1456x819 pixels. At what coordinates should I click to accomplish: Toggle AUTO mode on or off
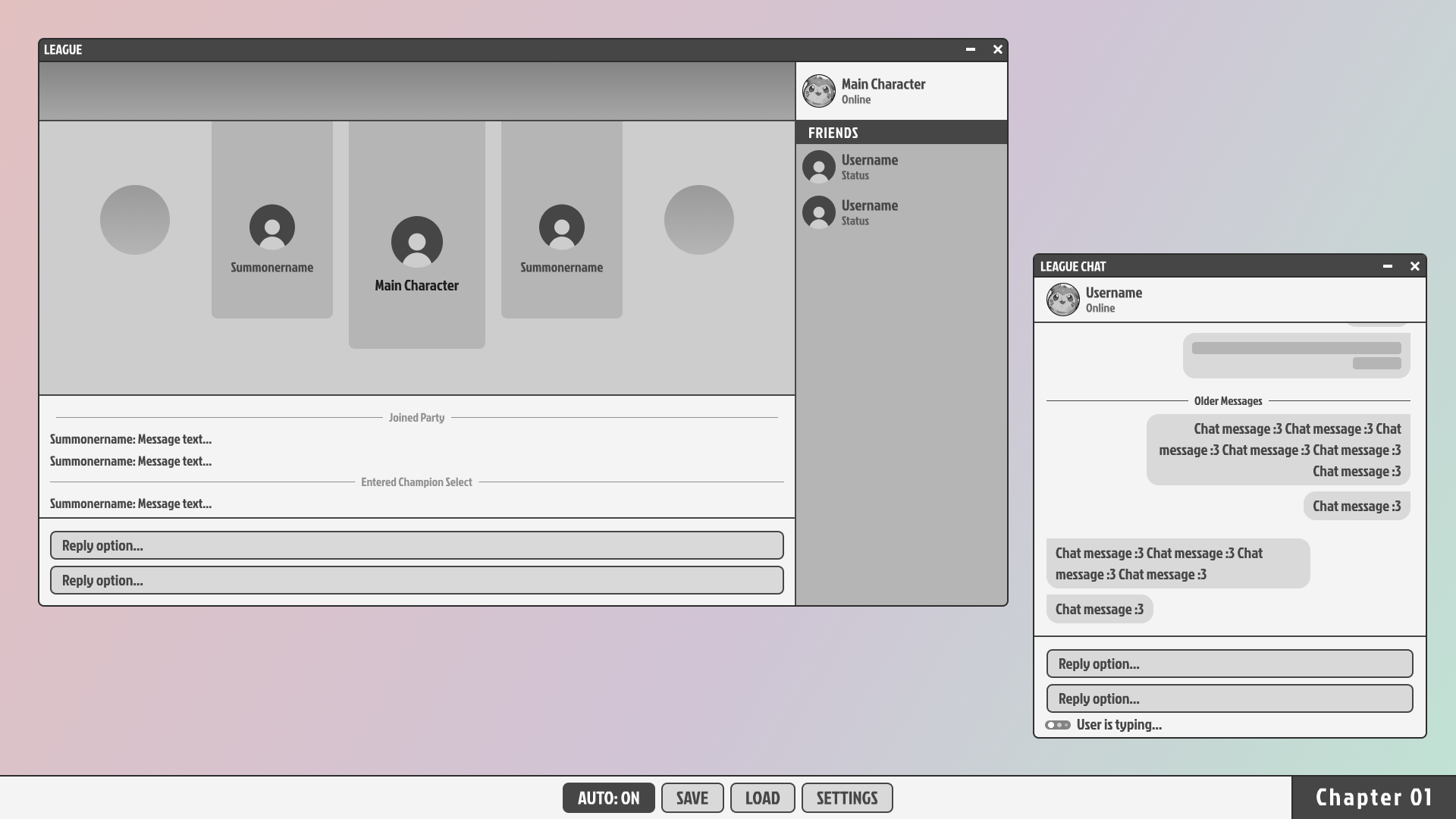point(609,797)
